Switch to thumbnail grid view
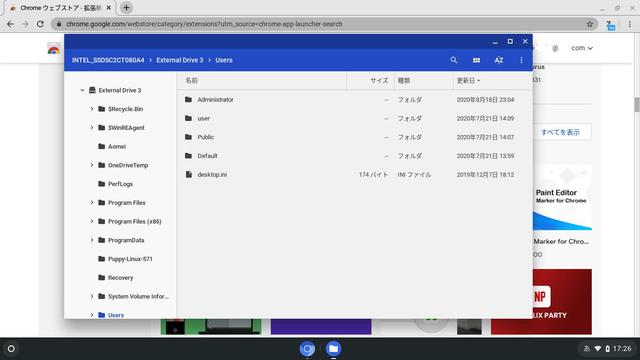The image size is (640, 360). (x=476, y=60)
